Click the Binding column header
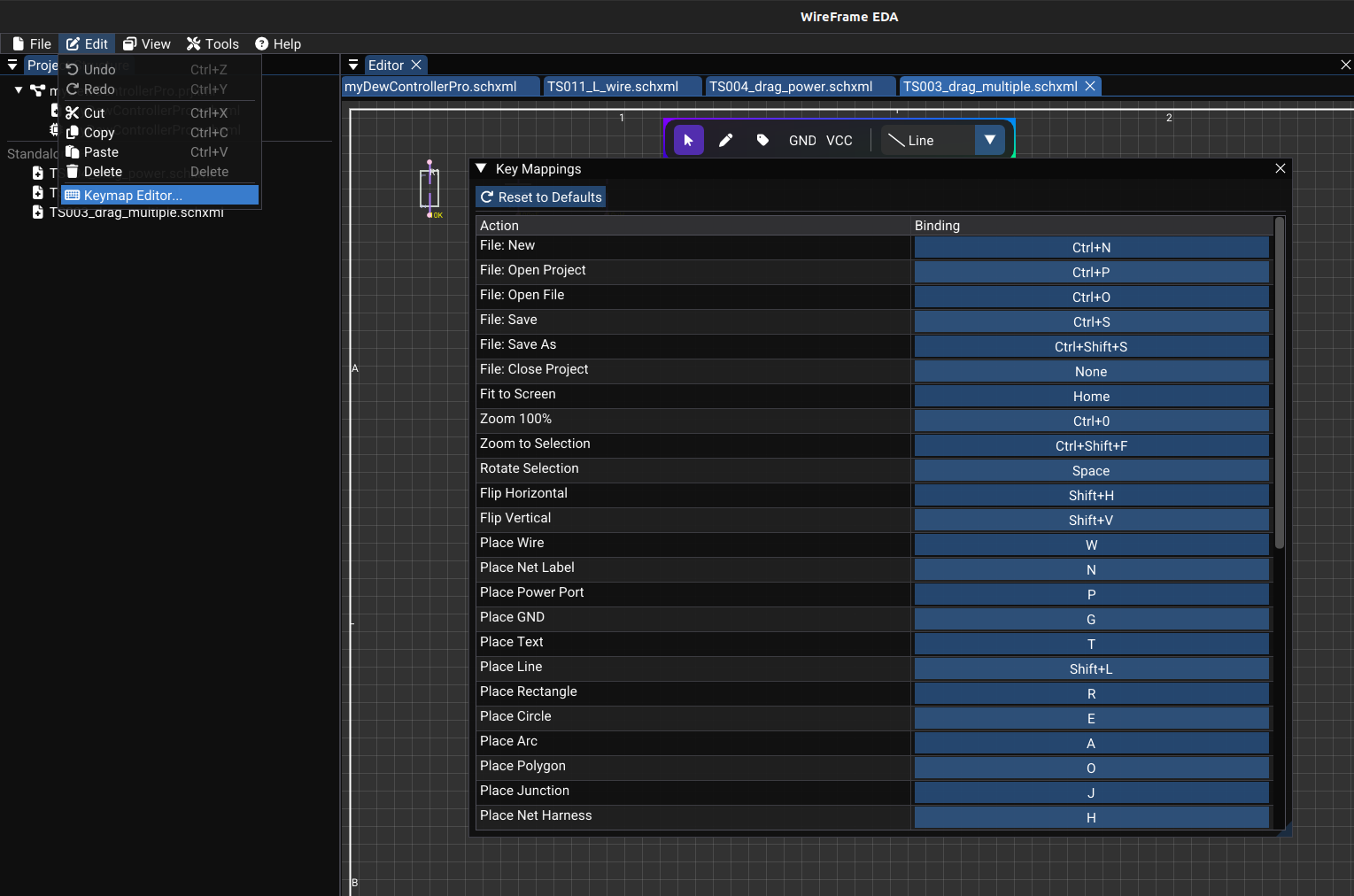The height and width of the screenshot is (896, 1354). [x=1093, y=225]
